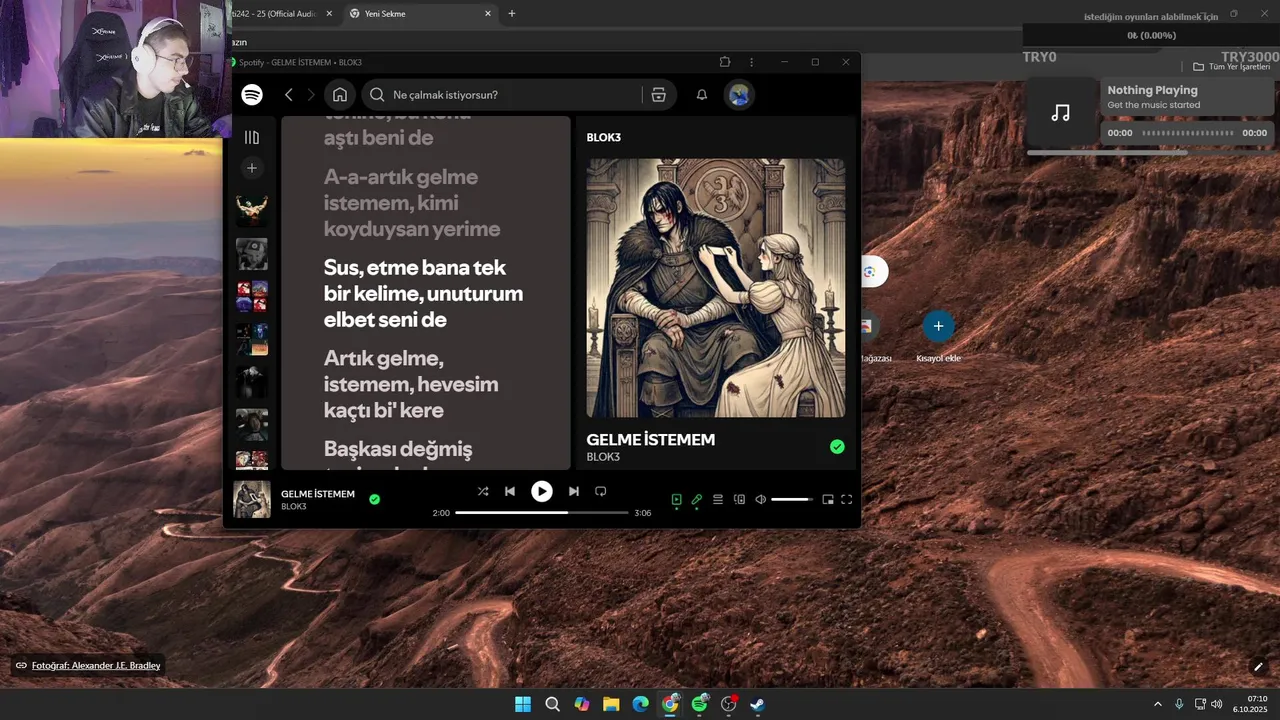1280x720 pixels.
Task: Open the second sidebar playlist thumbnail
Action: point(252,254)
